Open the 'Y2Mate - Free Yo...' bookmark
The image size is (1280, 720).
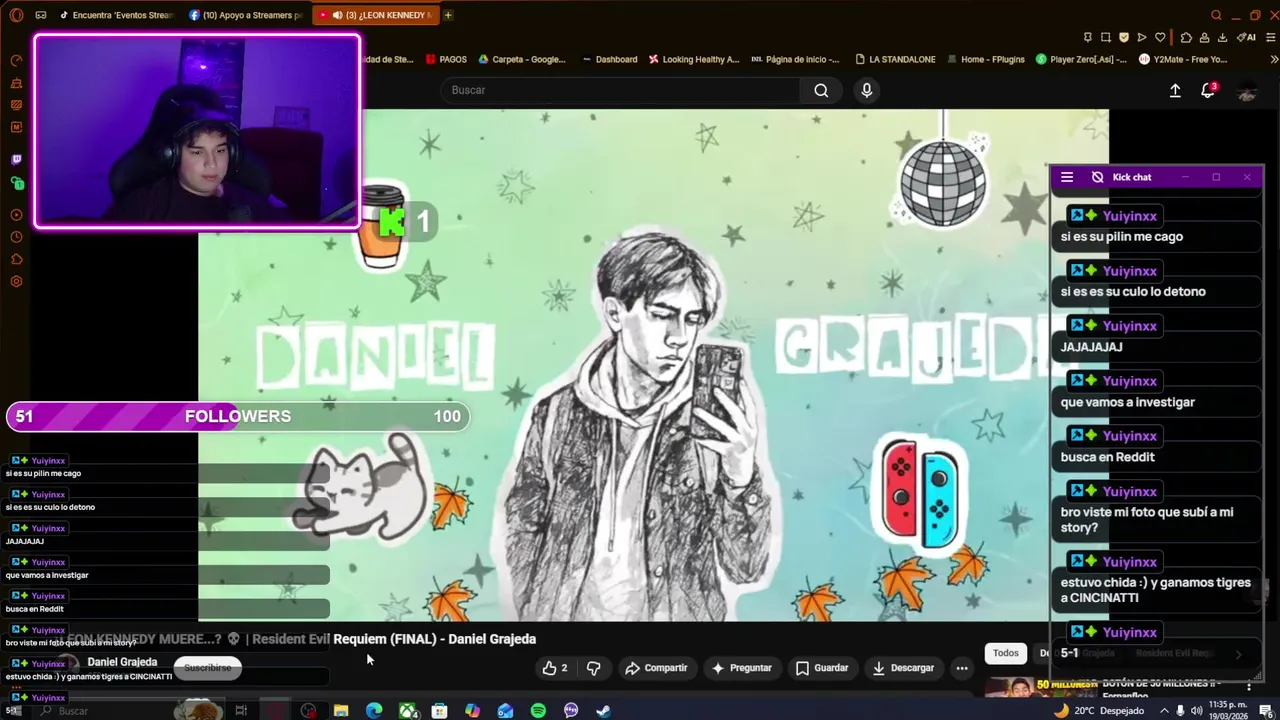1183,59
